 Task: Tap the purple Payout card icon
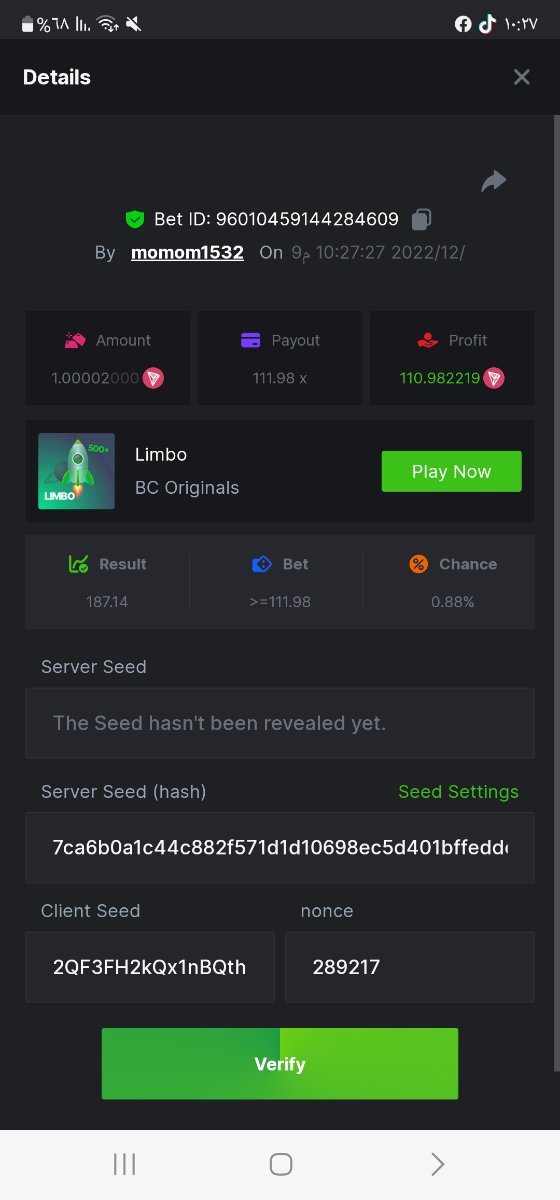(251, 340)
